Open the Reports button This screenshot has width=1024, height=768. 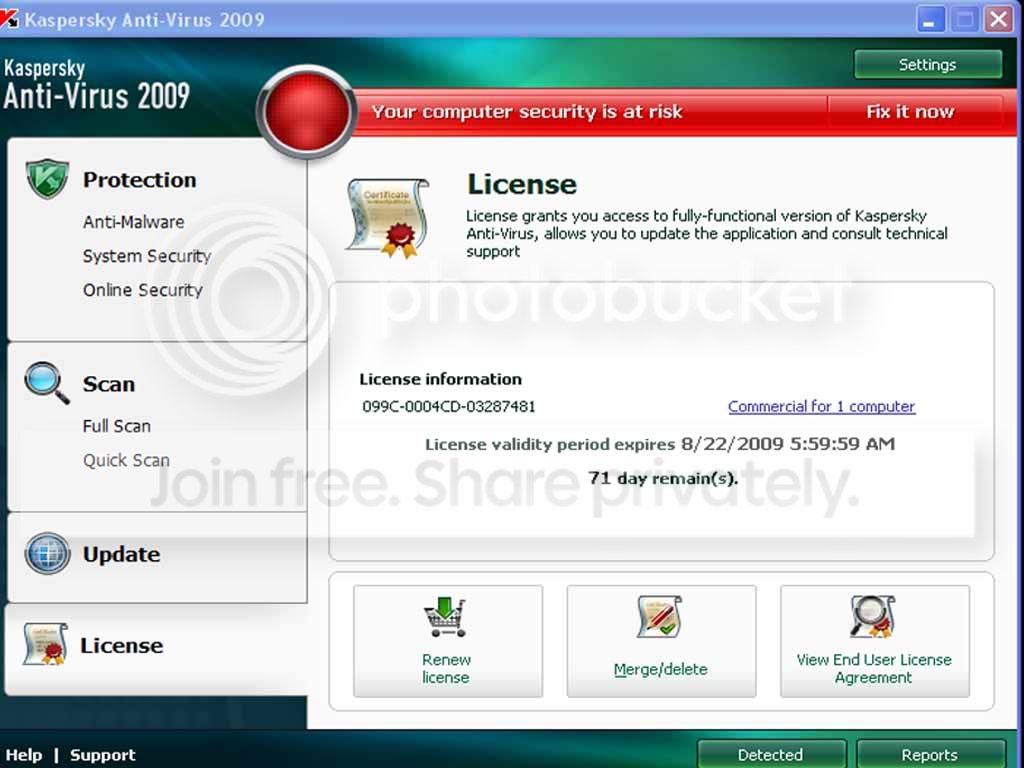pyautogui.click(x=929, y=754)
